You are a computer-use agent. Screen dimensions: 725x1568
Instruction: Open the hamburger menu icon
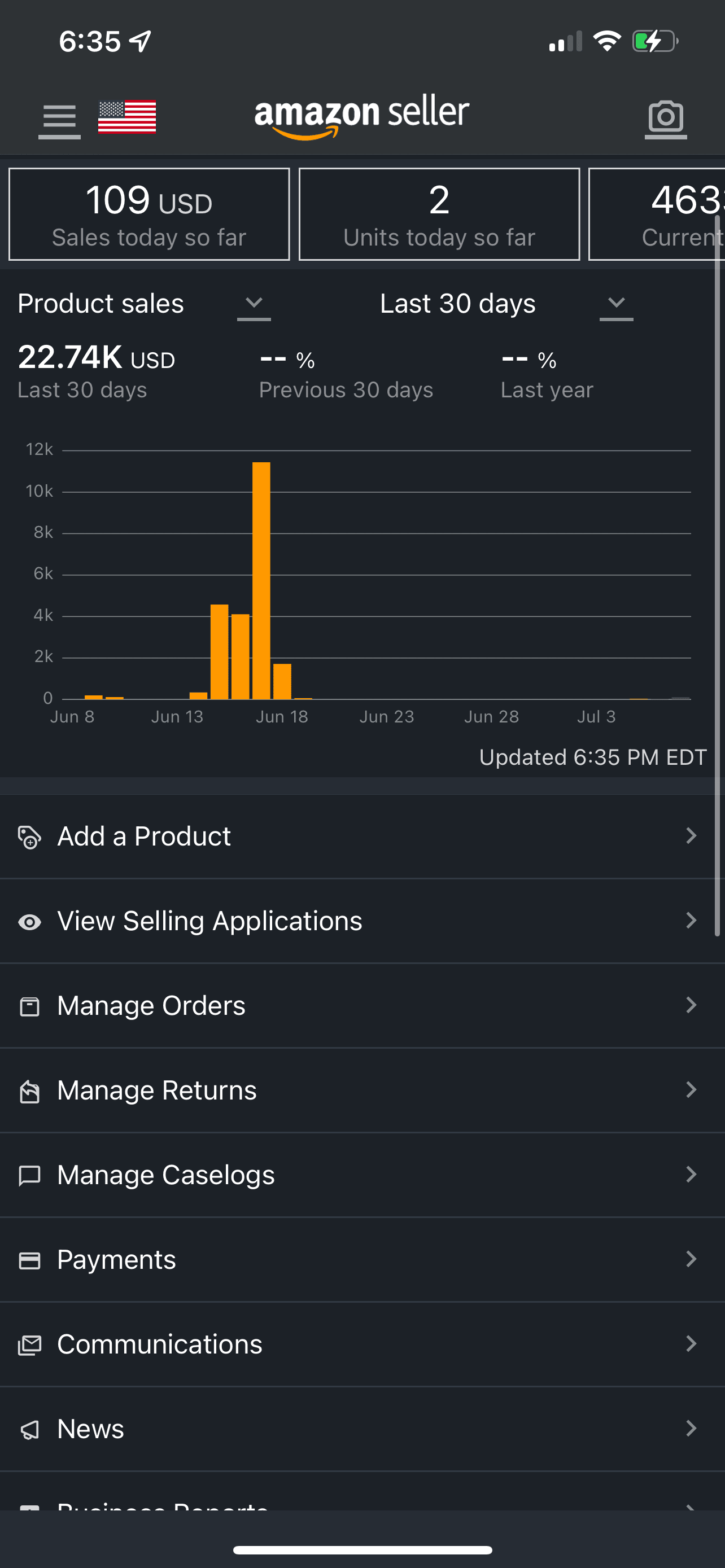[59, 119]
